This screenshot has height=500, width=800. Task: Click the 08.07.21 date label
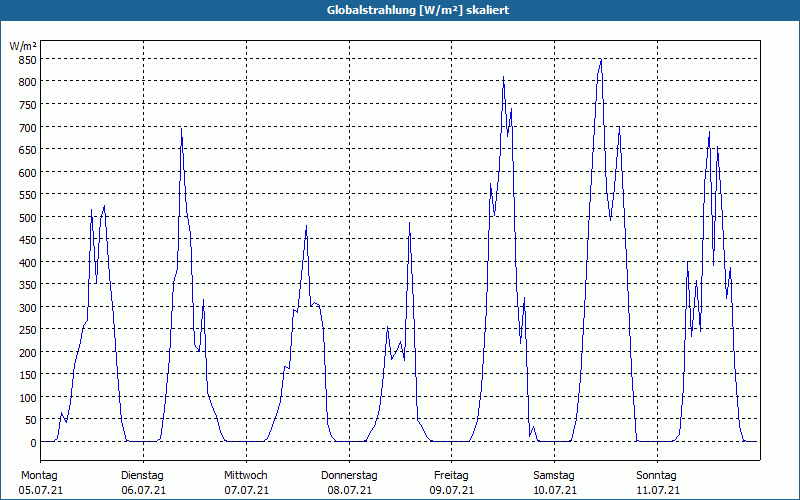coord(349,490)
